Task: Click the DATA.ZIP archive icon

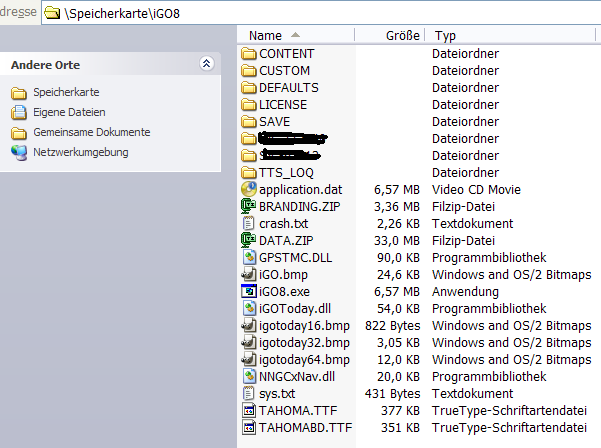Action: (249, 240)
